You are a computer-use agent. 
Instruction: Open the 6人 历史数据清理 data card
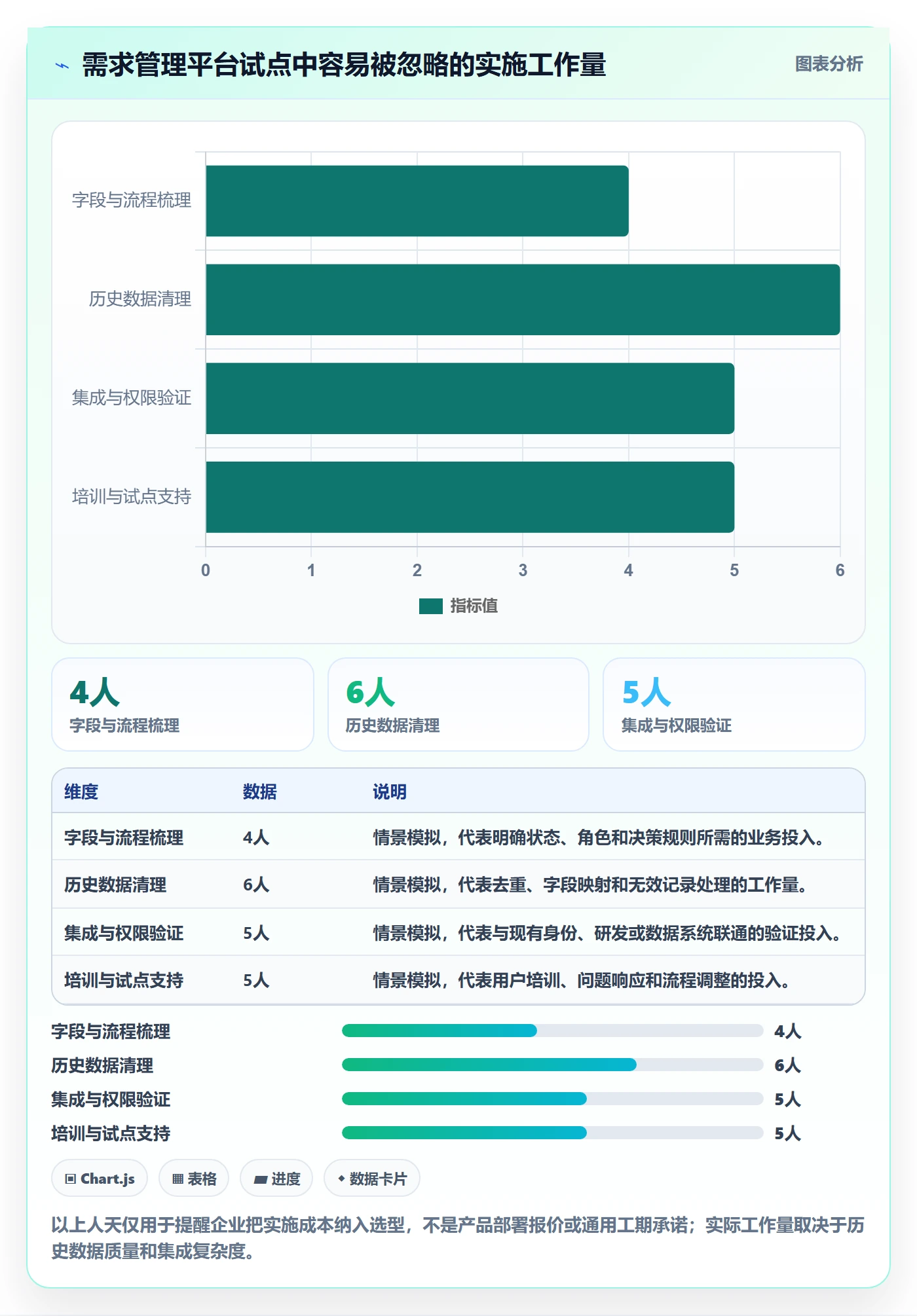(458, 704)
